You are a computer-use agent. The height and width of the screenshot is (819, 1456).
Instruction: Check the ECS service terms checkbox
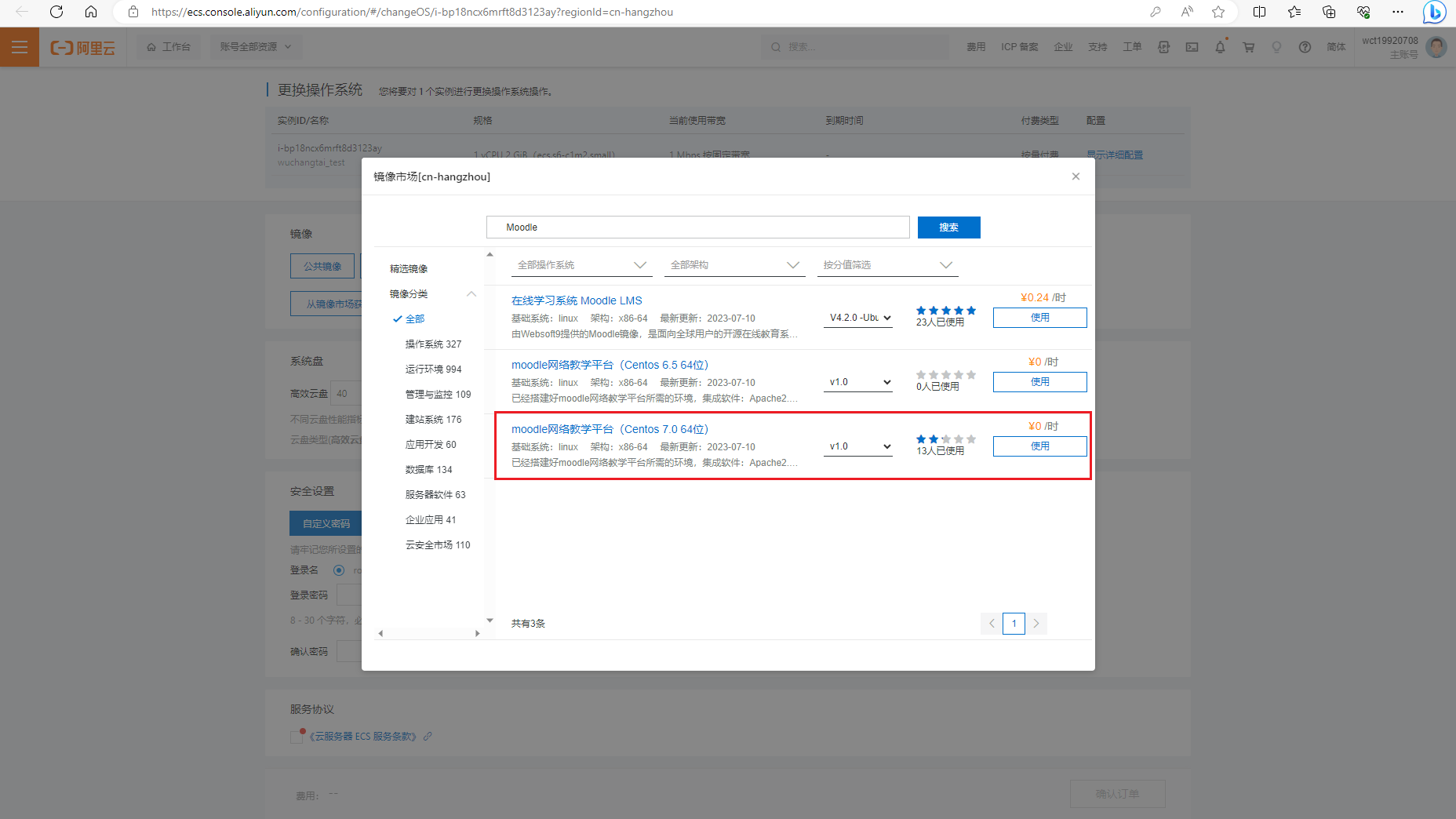[x=297, y=737]
